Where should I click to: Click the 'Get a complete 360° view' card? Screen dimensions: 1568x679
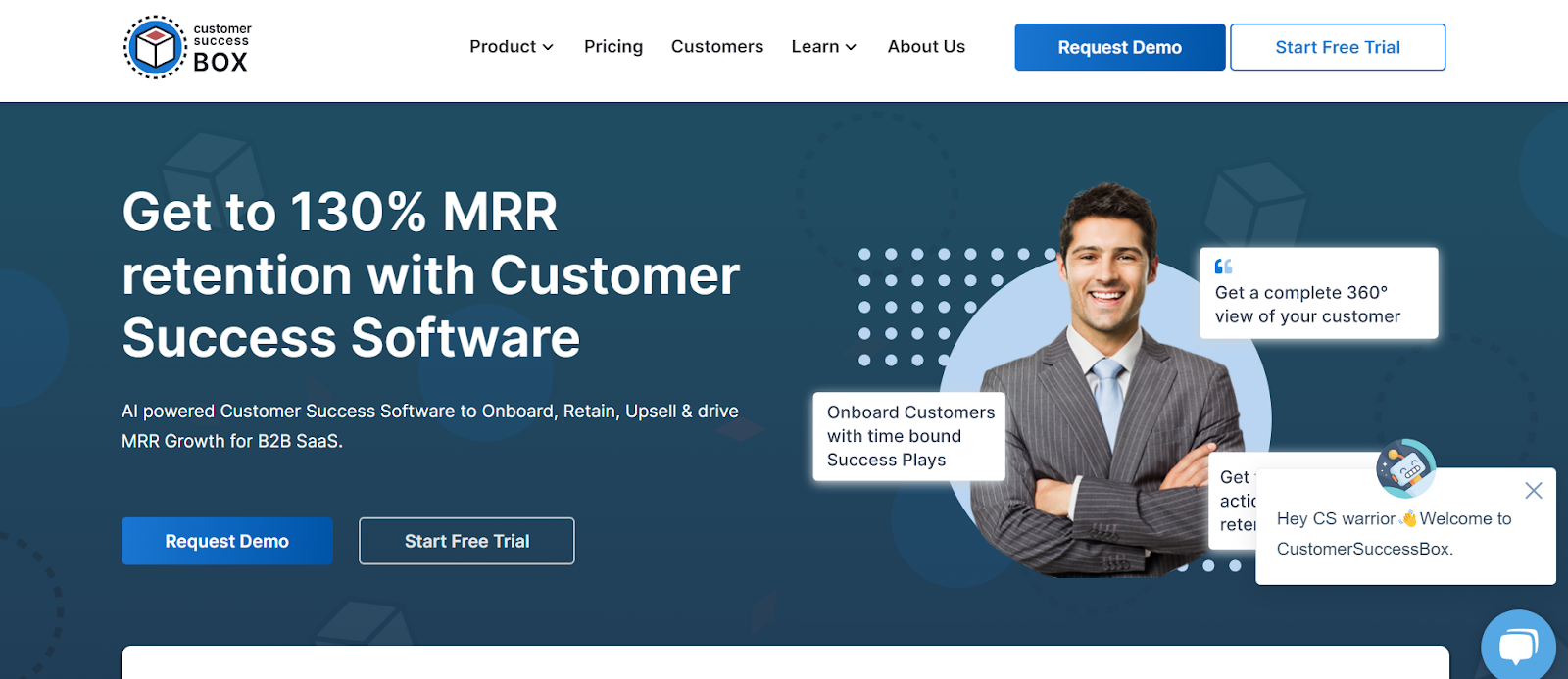click(1319, 293)
